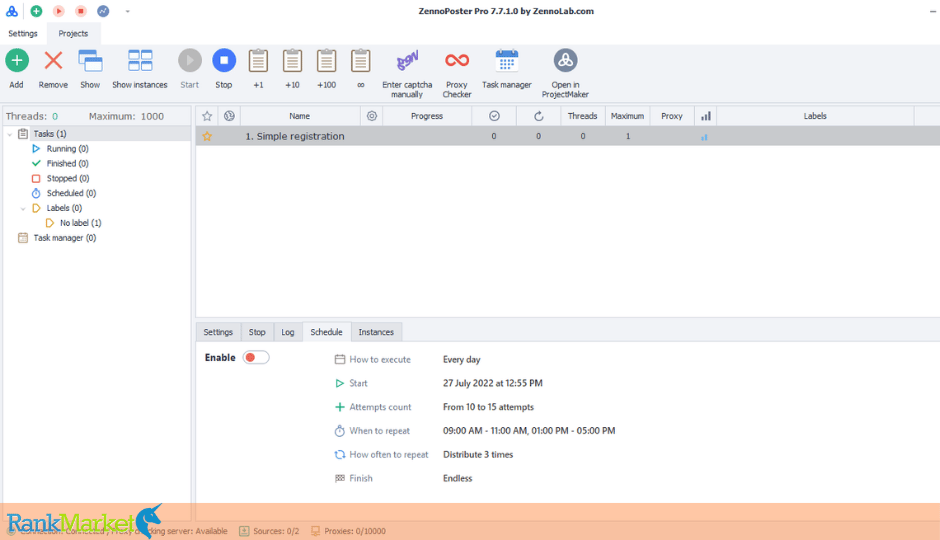
Task: Click the 27 July 2022 start value
Action: [x=493, y=384]
